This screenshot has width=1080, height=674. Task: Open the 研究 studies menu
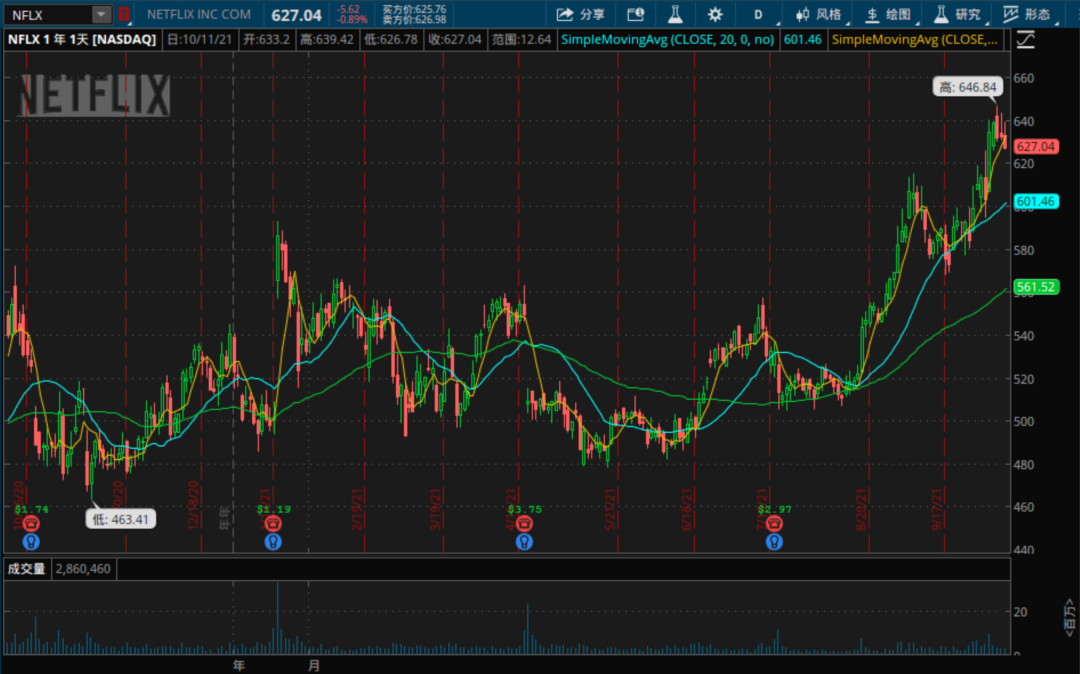pos(957,14)
